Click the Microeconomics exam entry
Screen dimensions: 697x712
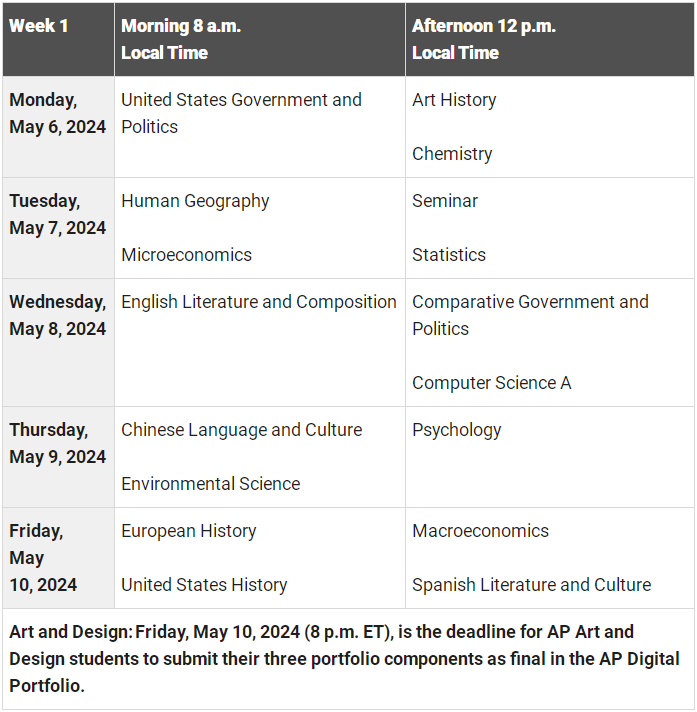[187, 255]
